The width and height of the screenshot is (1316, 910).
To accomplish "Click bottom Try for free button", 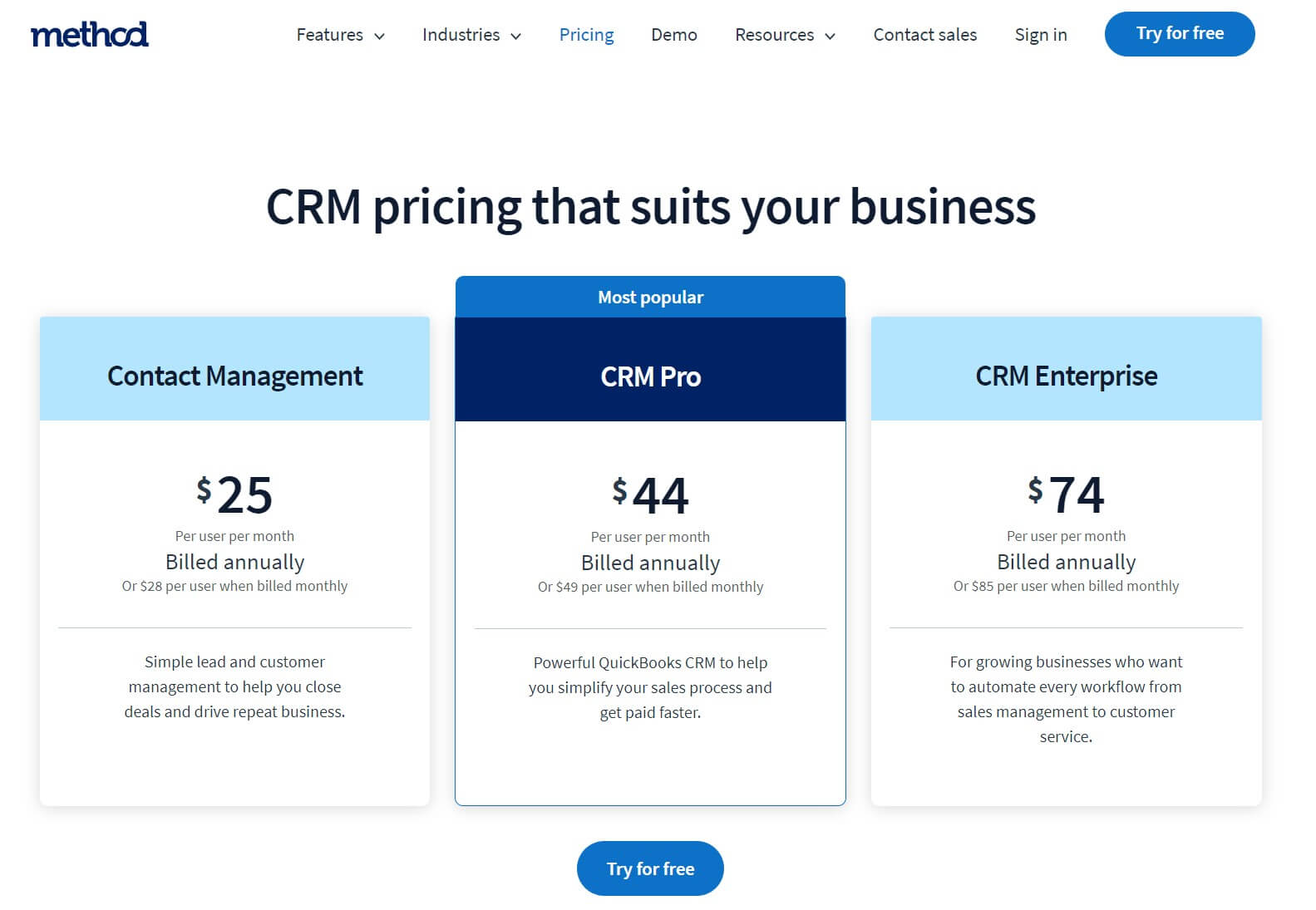I will coord(650,868).
